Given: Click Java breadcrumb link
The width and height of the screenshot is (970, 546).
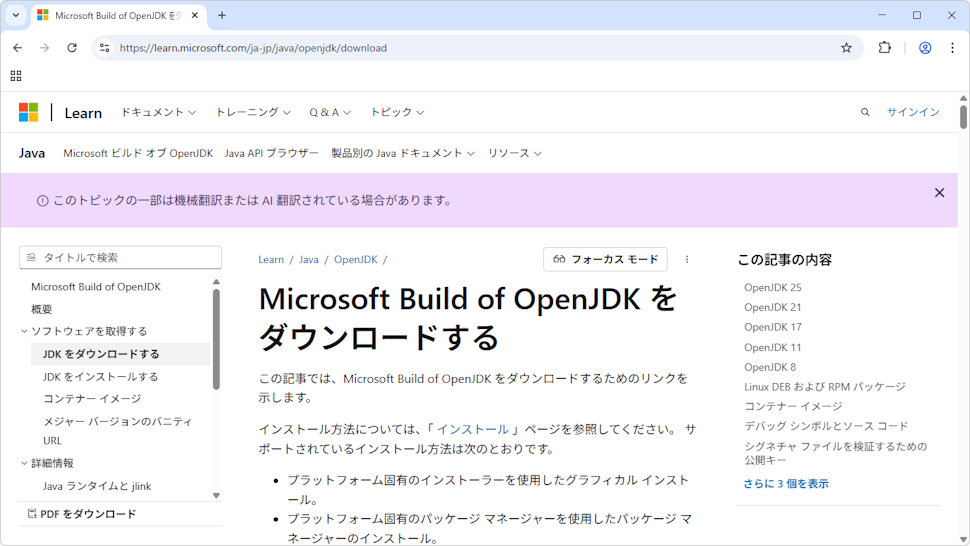Looking at the screenshot, I should click(309, 260).
